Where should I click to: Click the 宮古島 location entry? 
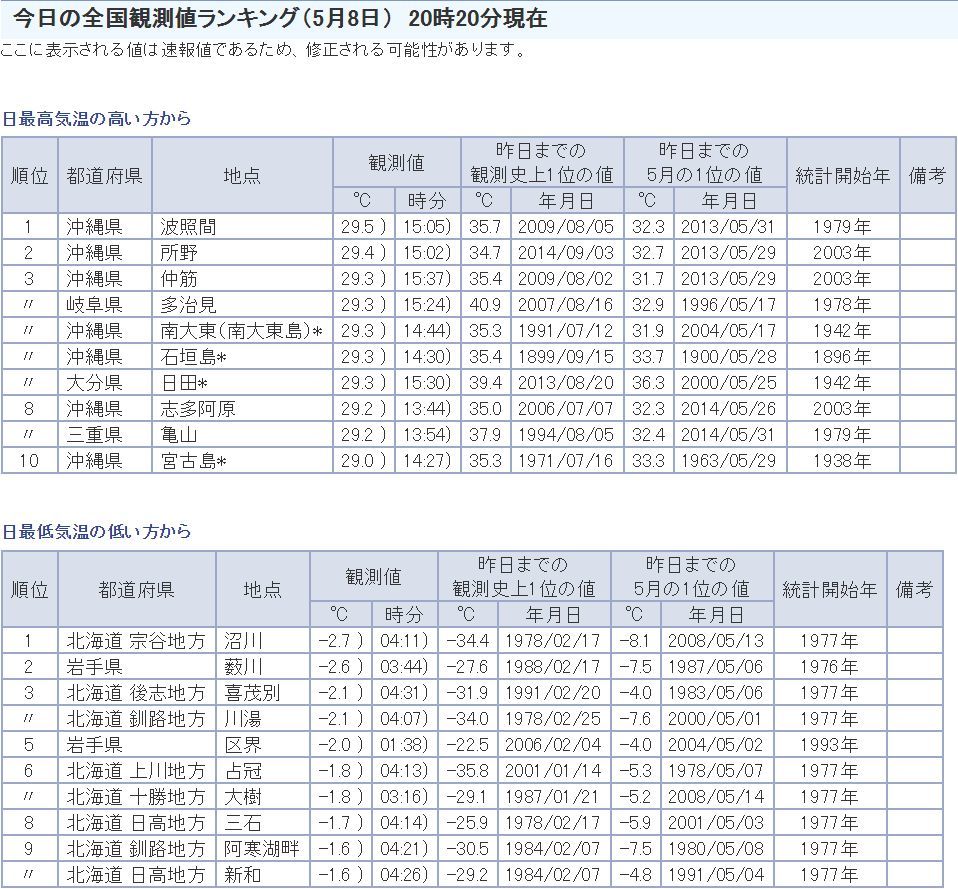[193, 461]
